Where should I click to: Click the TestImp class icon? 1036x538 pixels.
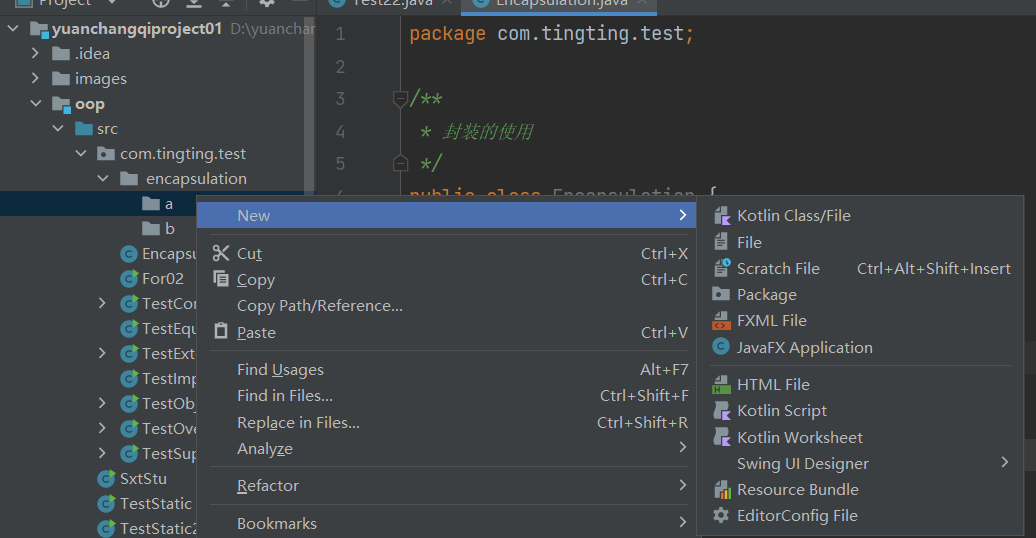point(129,379)
